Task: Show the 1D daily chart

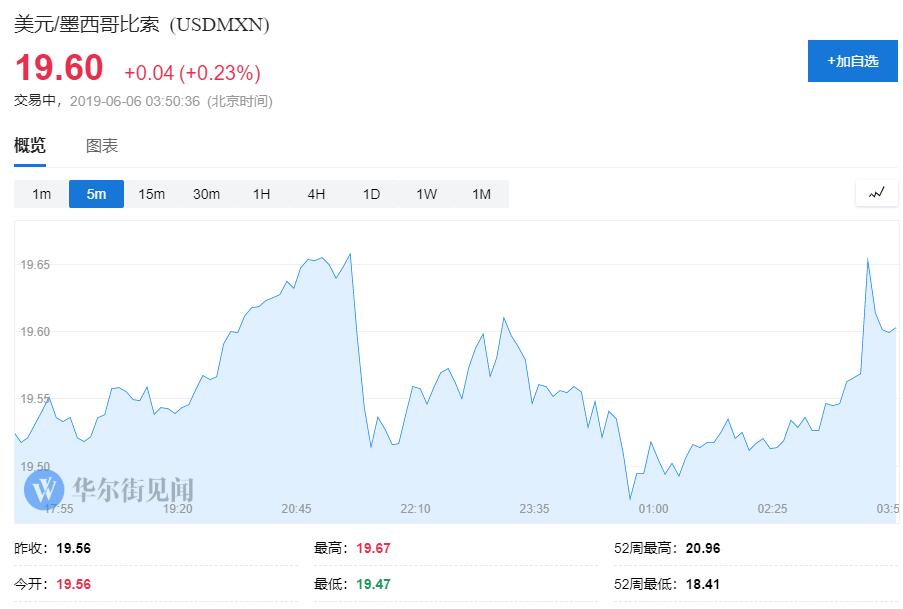Action: coord(371,194)
